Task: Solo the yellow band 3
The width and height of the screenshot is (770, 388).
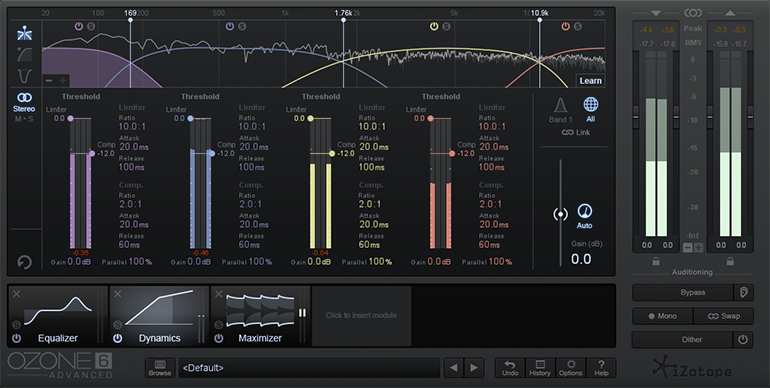Action: 446,27
